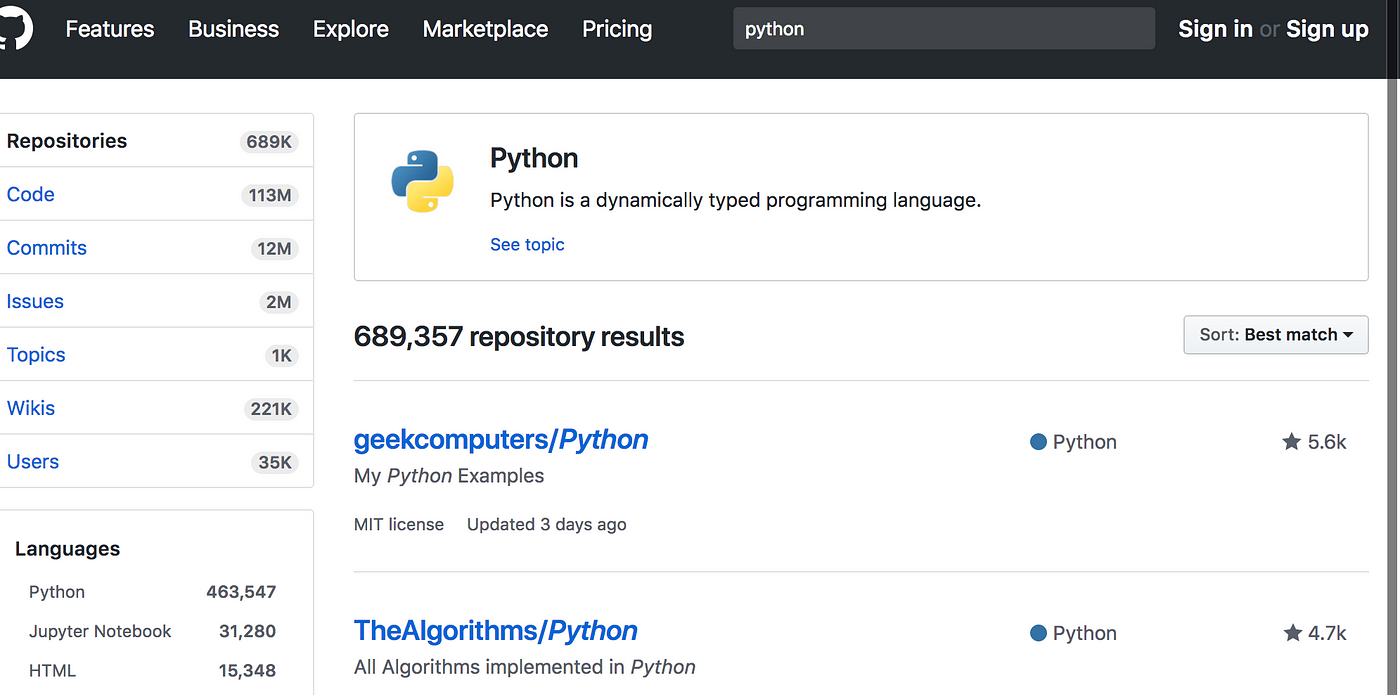Switch to Wikis search results
Viewport: 1400px width, 695px height.
pos(155,408)
